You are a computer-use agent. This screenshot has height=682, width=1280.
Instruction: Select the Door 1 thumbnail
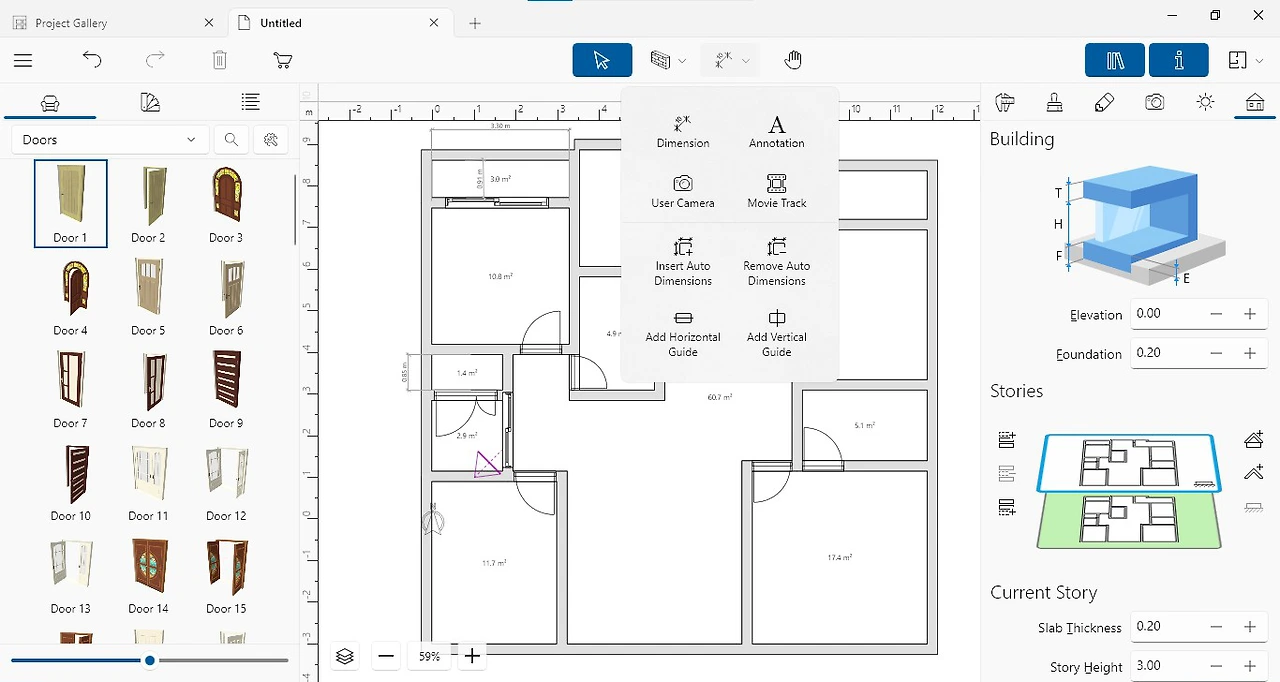pos(71,203)
